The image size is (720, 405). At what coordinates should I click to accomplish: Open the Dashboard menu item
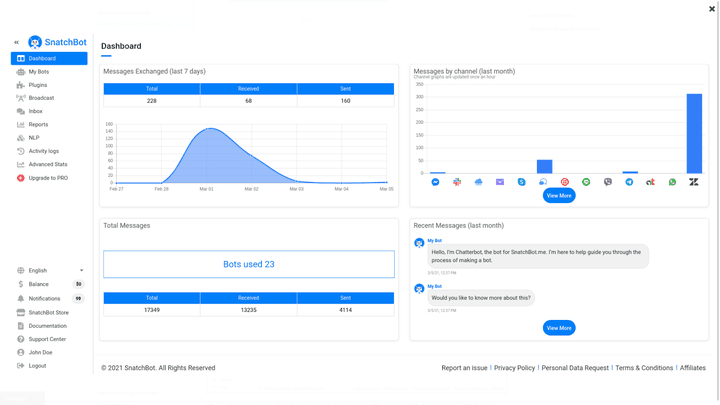[x=49, y=58]
